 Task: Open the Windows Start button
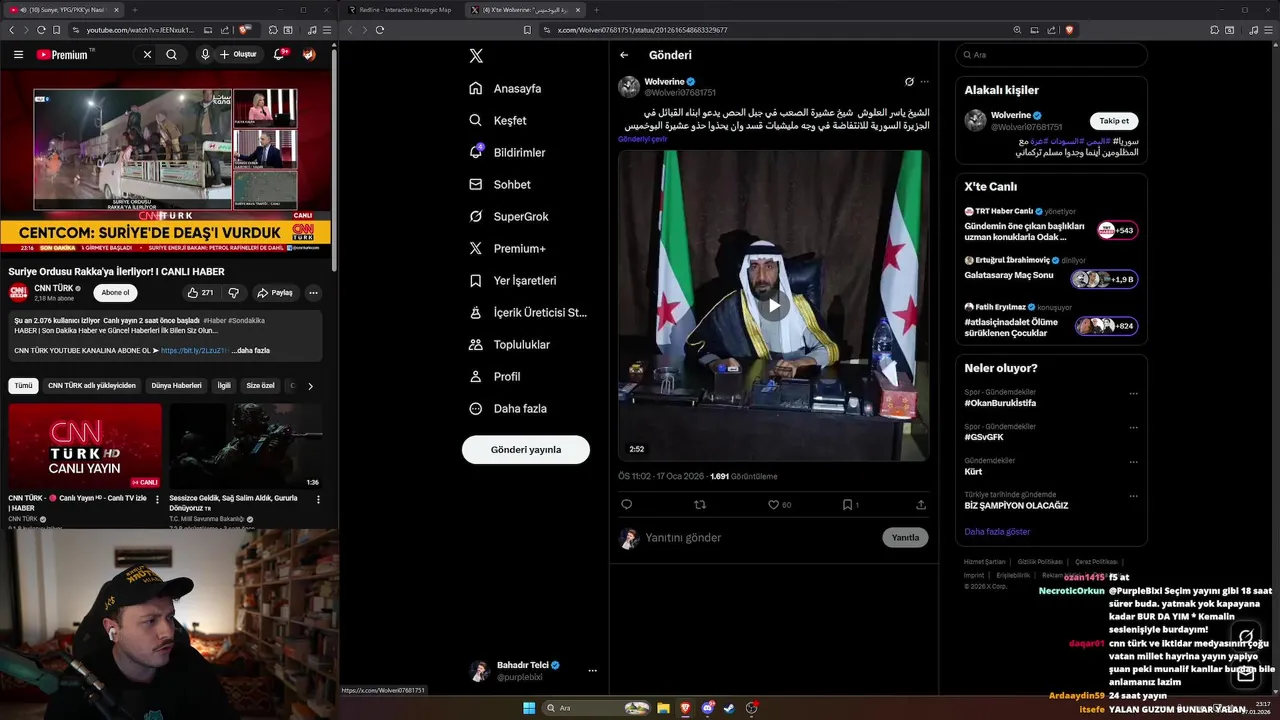tap(529, 708)
